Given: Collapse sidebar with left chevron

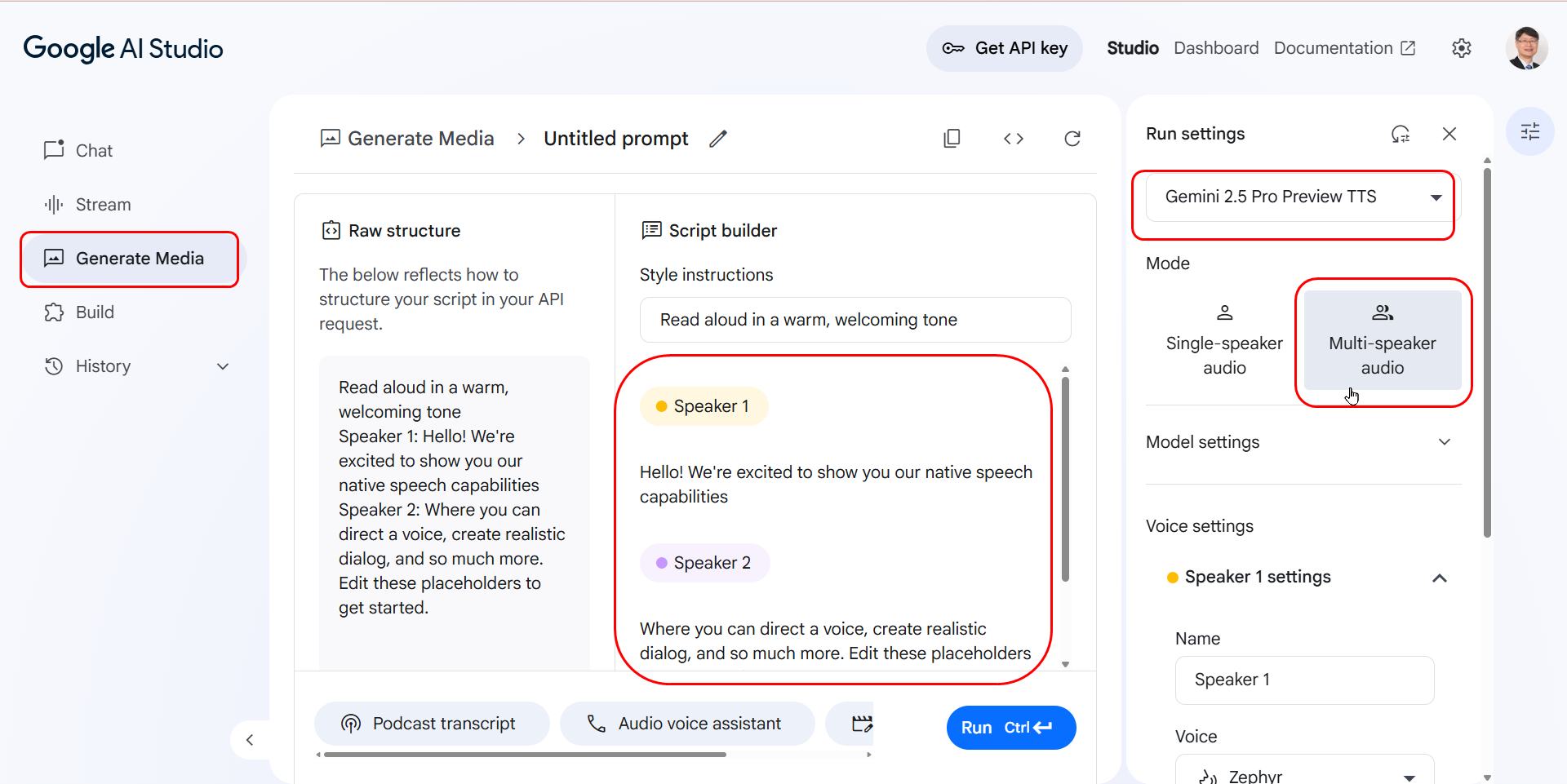Looking at the screenshot, I should coord(250,740).
